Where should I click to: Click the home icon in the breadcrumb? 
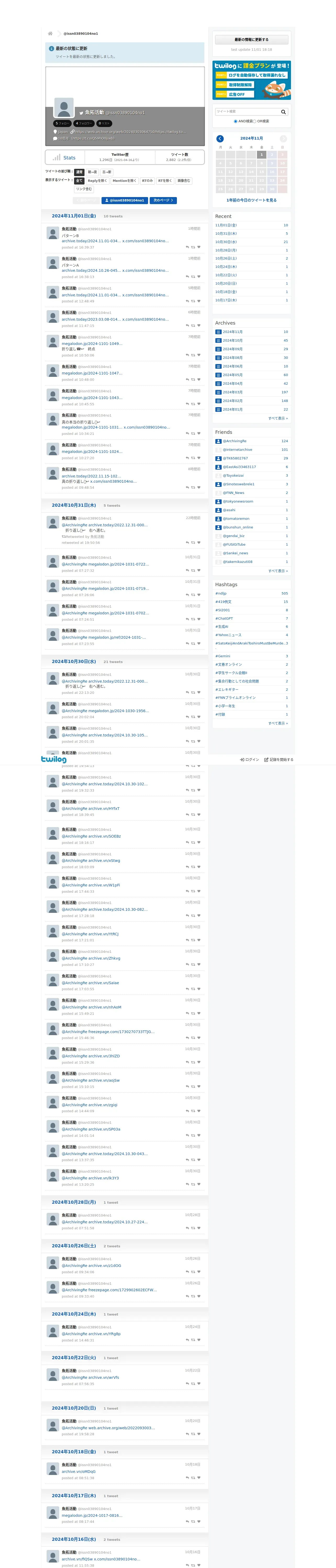point(50,33)
